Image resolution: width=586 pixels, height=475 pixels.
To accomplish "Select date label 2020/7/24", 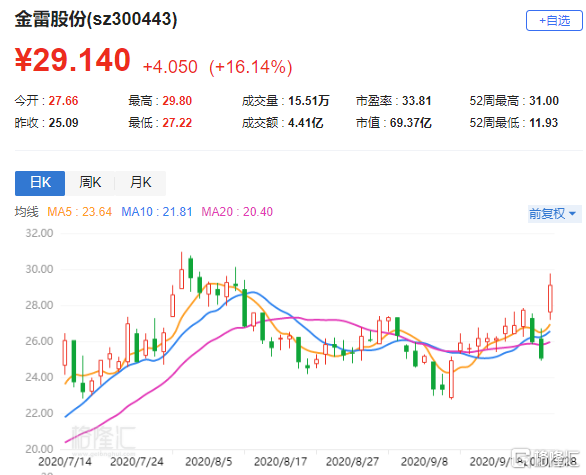I will [x=137, y=462].
